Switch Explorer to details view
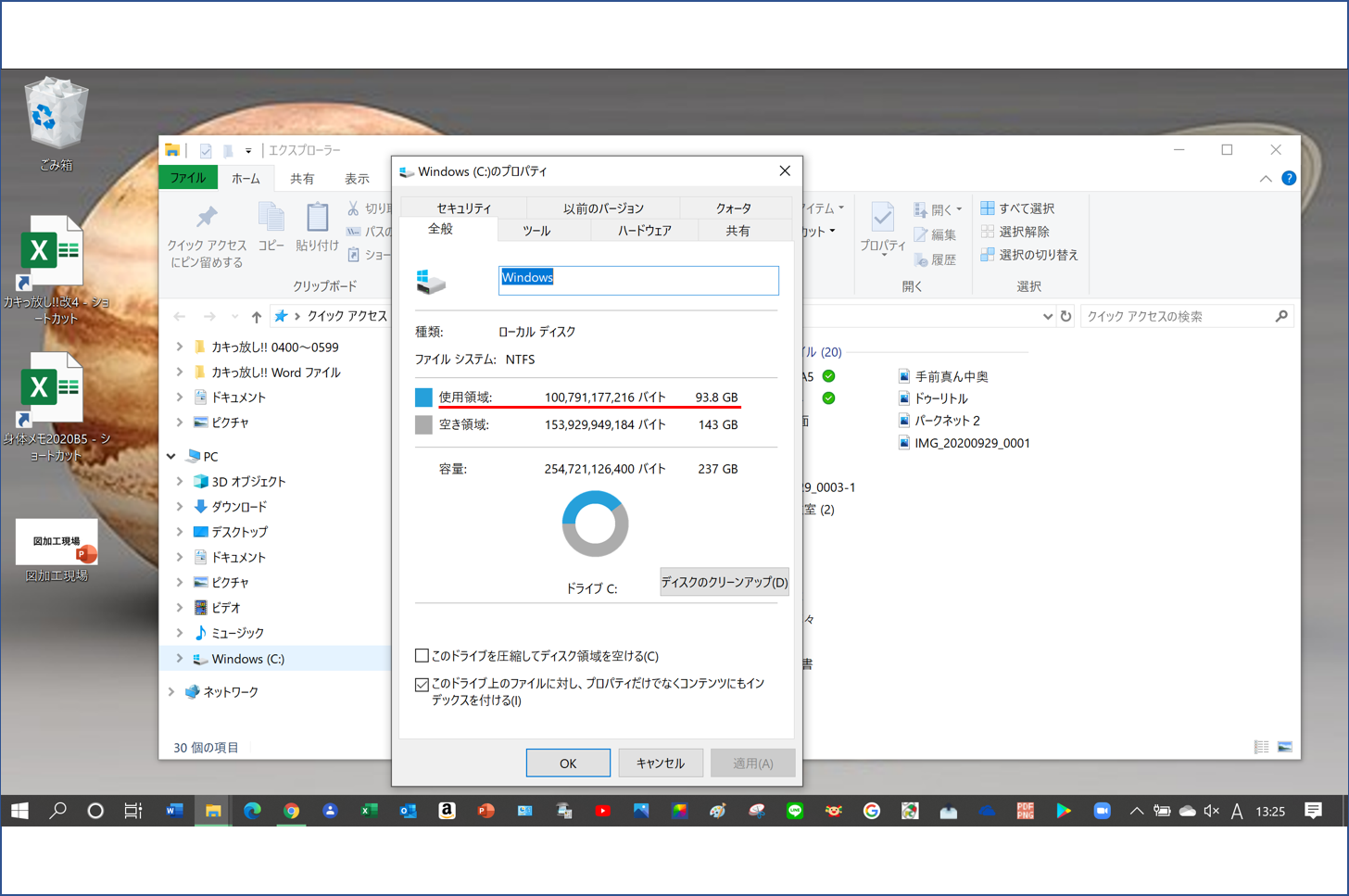 point(1262,747)
